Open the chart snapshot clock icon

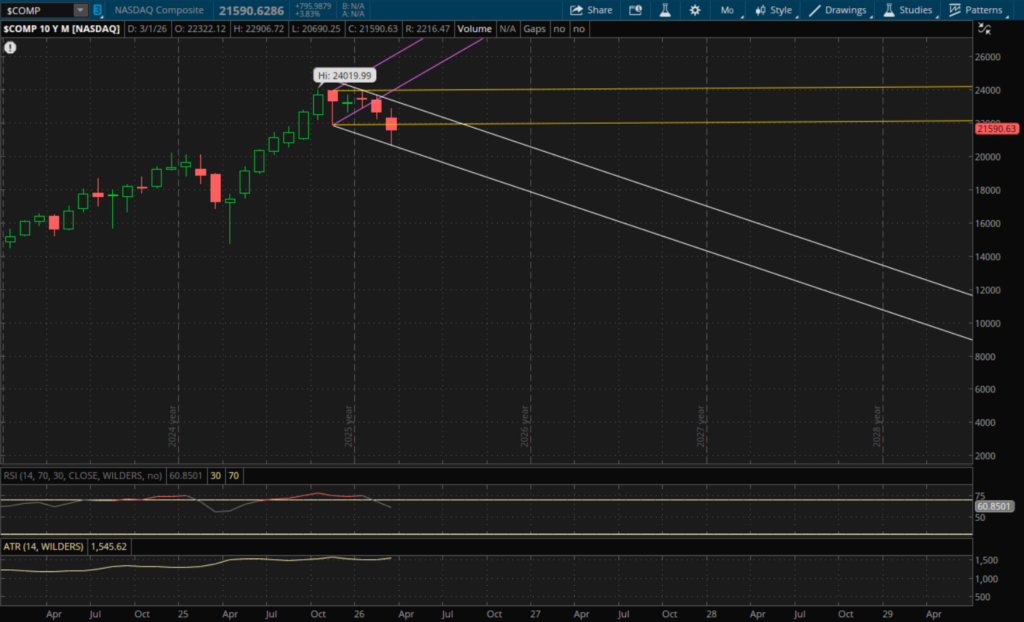(637, 10)
